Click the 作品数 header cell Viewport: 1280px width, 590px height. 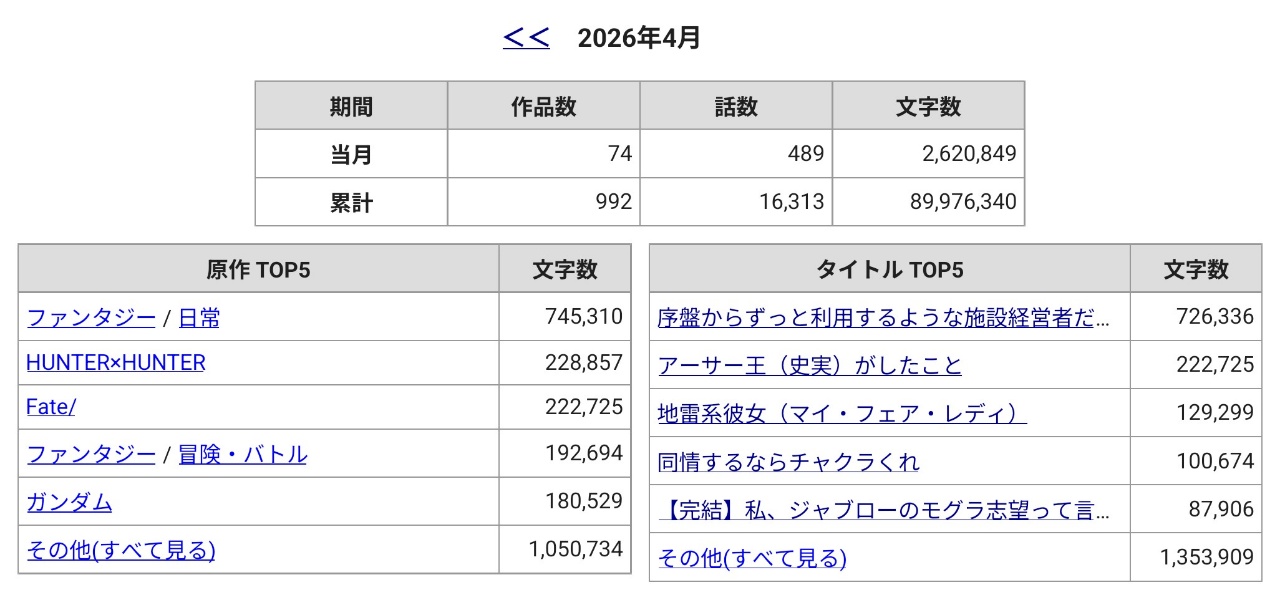click(543, 106)
